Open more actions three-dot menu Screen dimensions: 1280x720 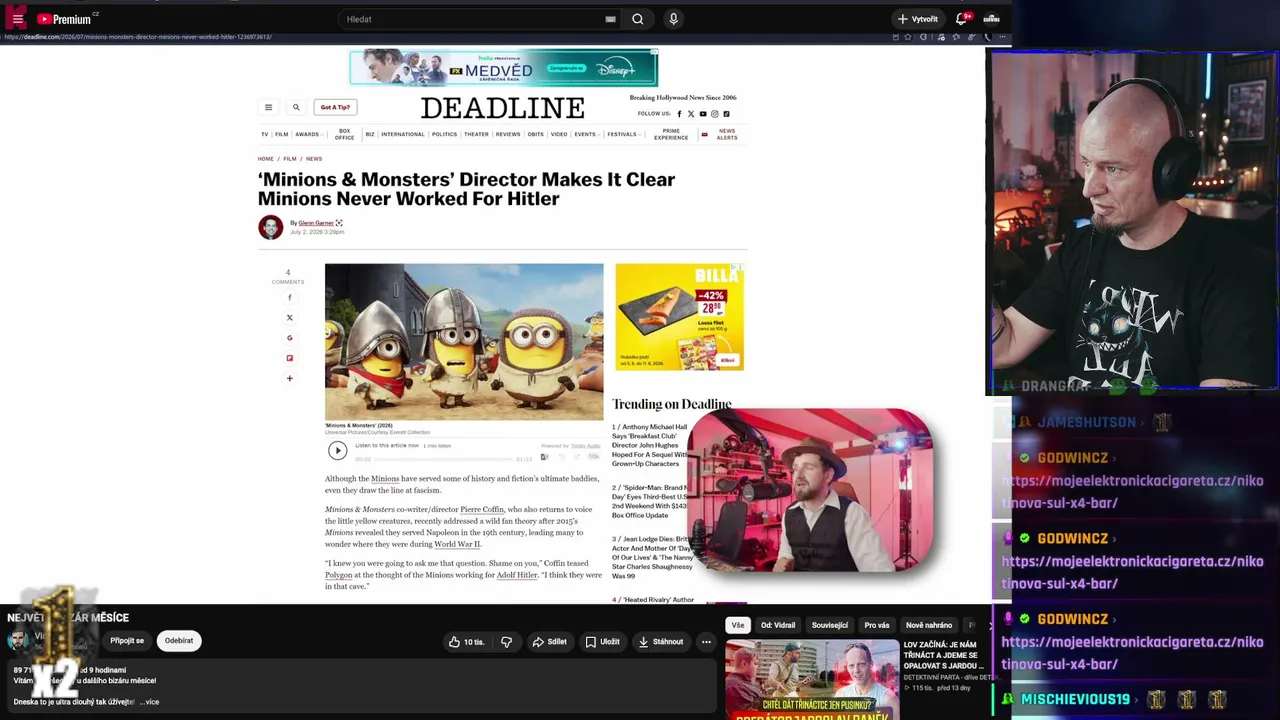coord(706,642)
